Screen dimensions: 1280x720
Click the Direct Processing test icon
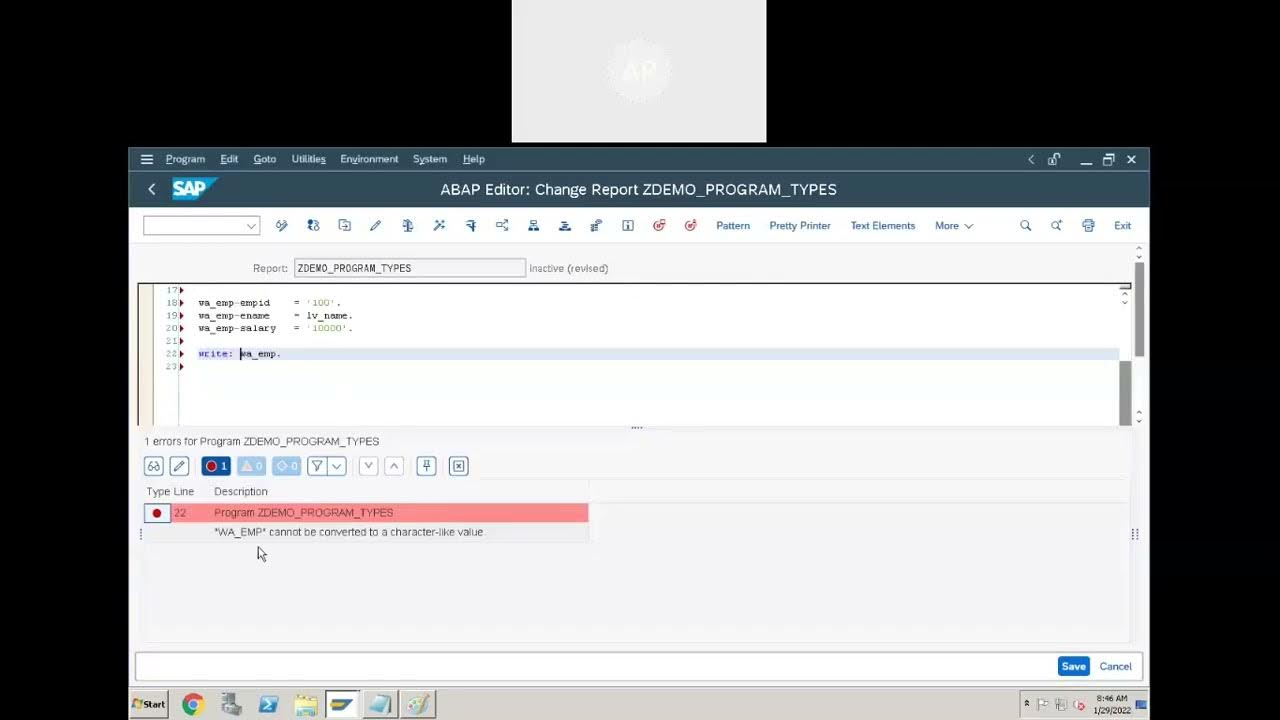[470, 226]
